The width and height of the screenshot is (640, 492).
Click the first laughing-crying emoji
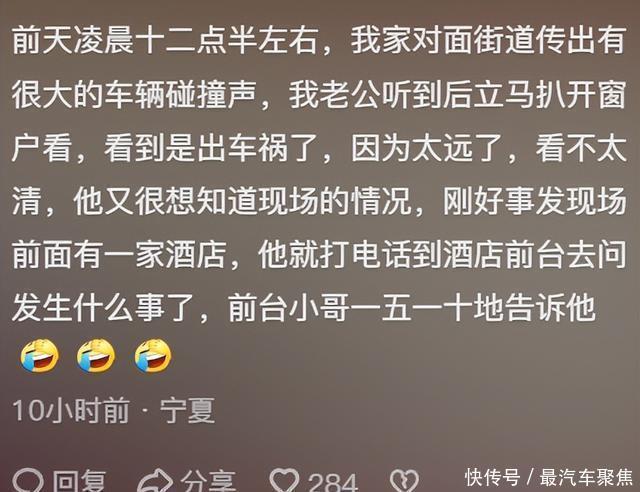point(40,356)
